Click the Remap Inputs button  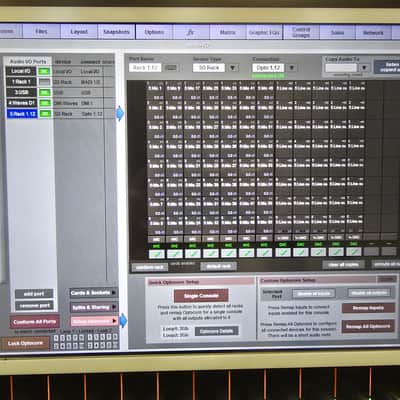click(368, 308)
